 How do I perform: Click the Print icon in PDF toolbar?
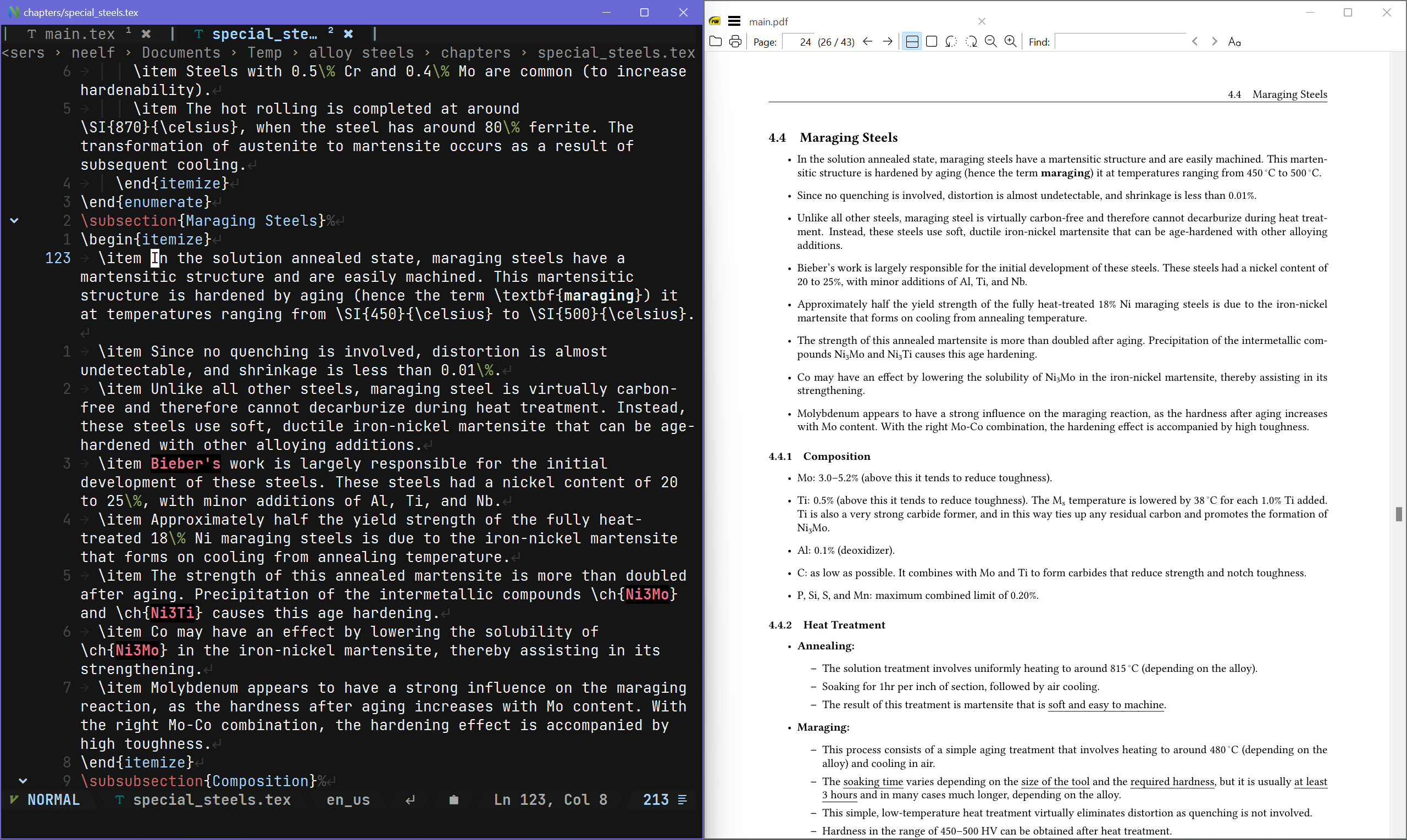click(735, 41)
